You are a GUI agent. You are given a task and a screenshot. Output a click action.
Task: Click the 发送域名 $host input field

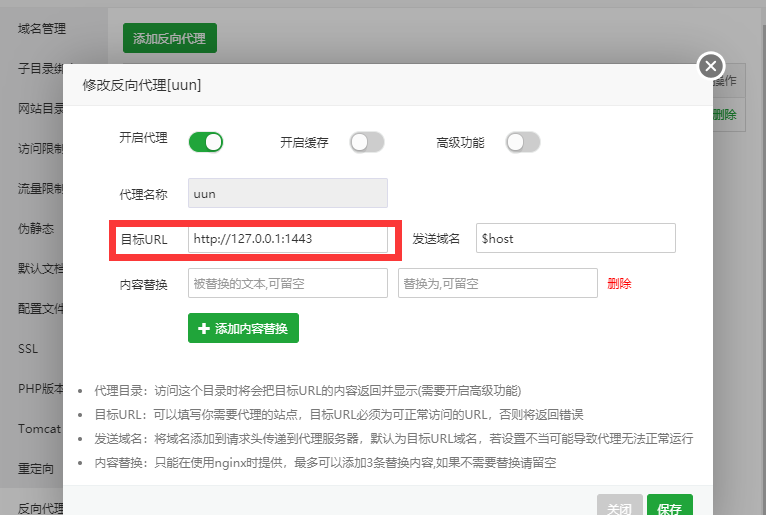[575, 238]
